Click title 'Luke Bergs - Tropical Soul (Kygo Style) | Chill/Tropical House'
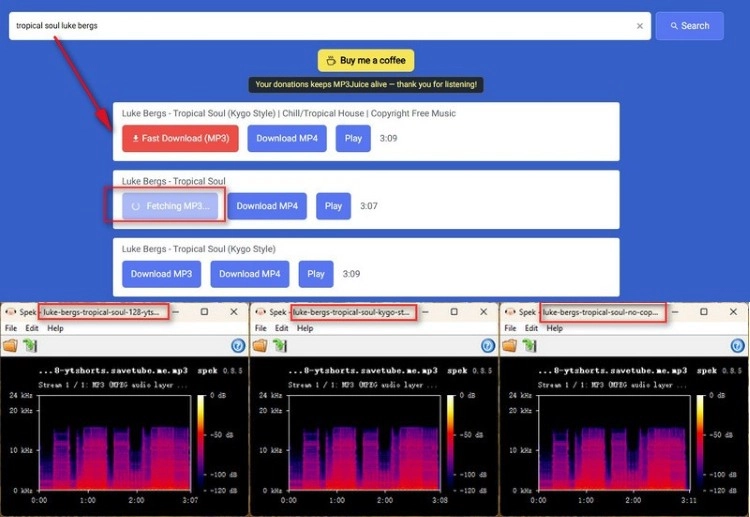 [288, 113]
